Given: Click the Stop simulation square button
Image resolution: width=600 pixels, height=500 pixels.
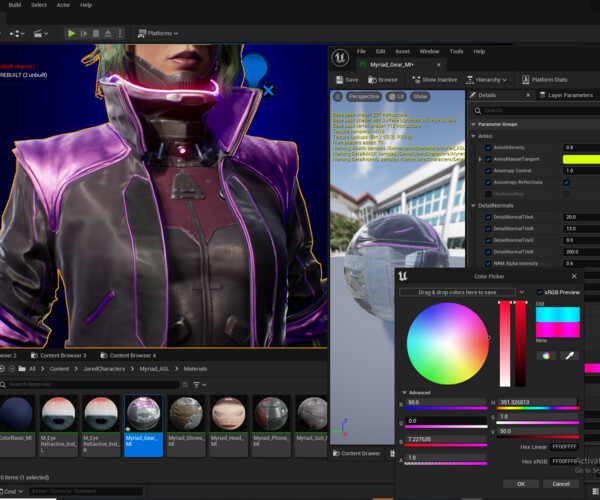Looking at the screenshot, I should 96,33.
